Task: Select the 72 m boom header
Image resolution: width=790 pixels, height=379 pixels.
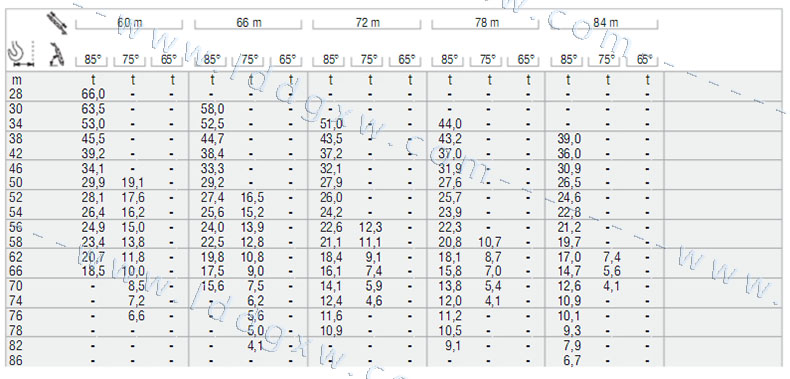Action: tap(367, 23)
